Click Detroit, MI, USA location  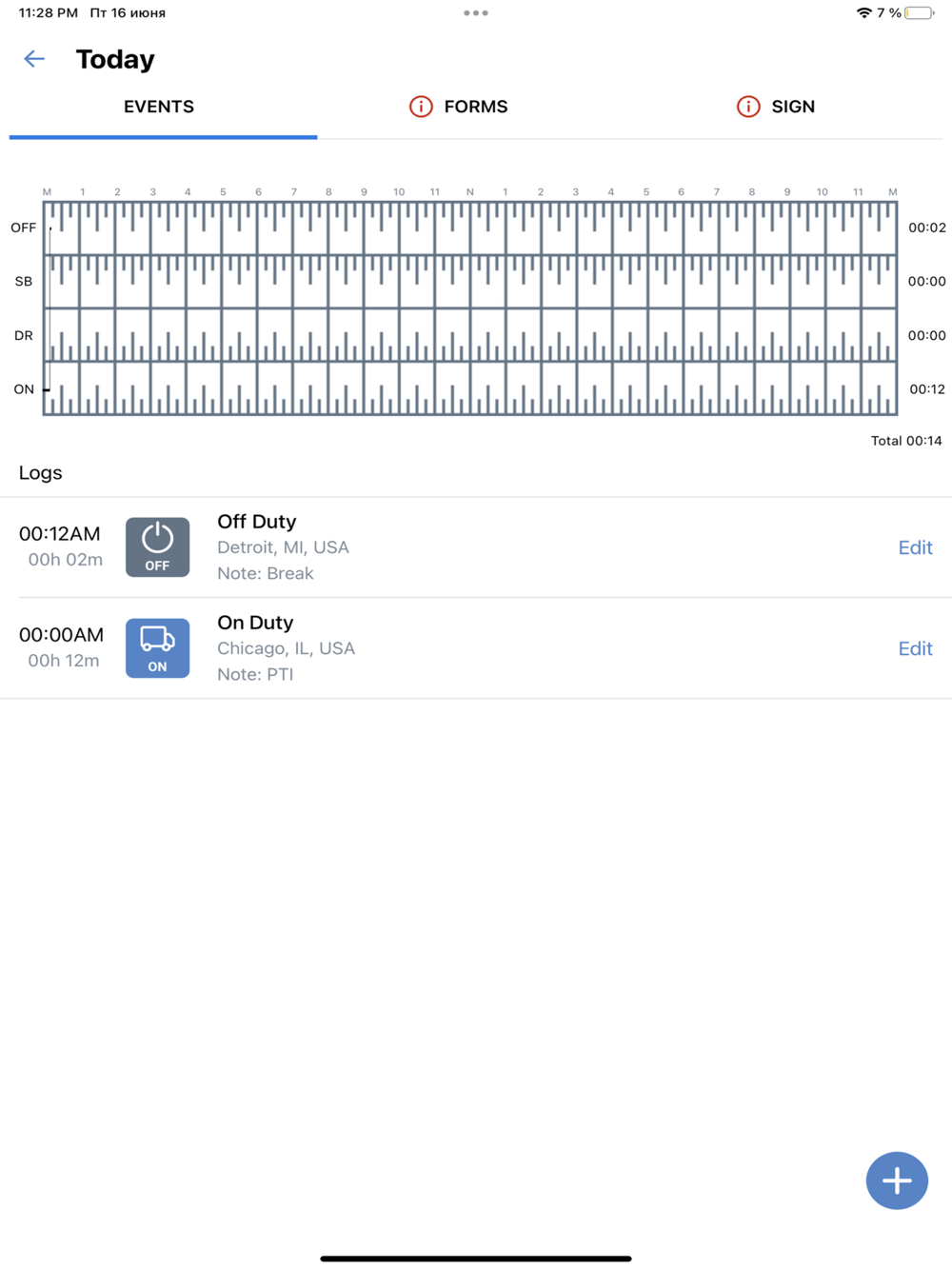click(x=283, y=547)
